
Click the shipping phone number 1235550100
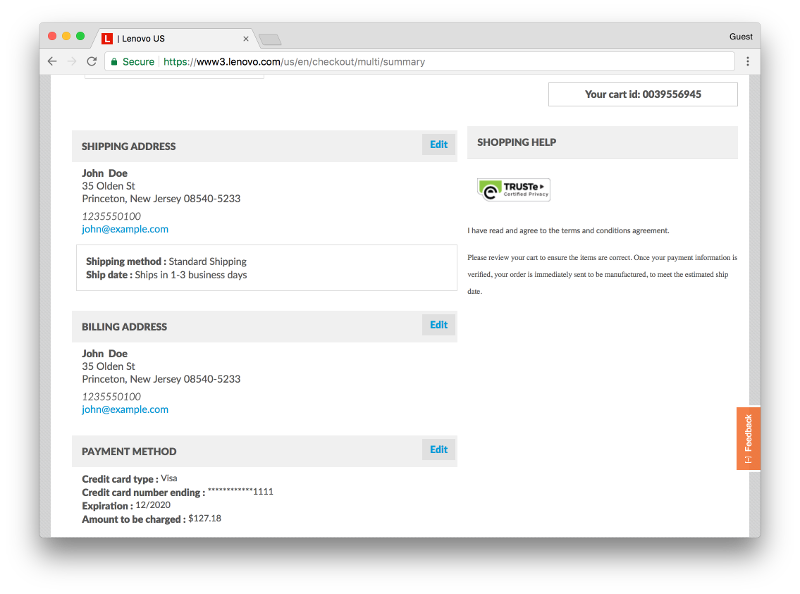click(x=111, y=216)
